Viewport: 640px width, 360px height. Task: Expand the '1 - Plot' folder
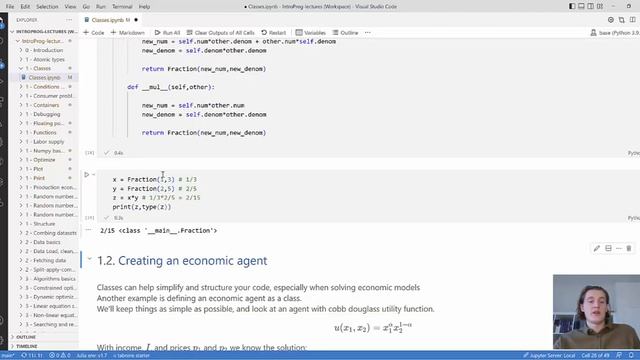(x=44, y=169)
